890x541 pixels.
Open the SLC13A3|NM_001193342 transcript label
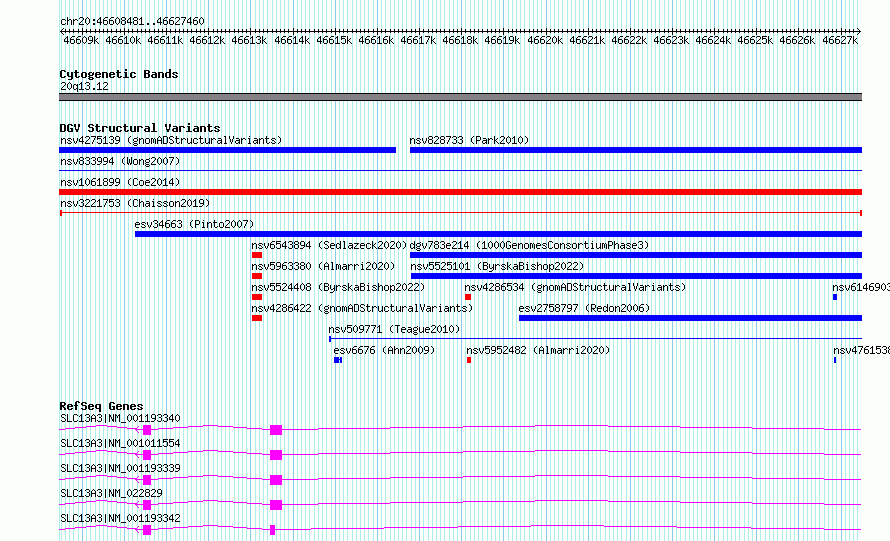pyautogui.click(x=120, y=518)
